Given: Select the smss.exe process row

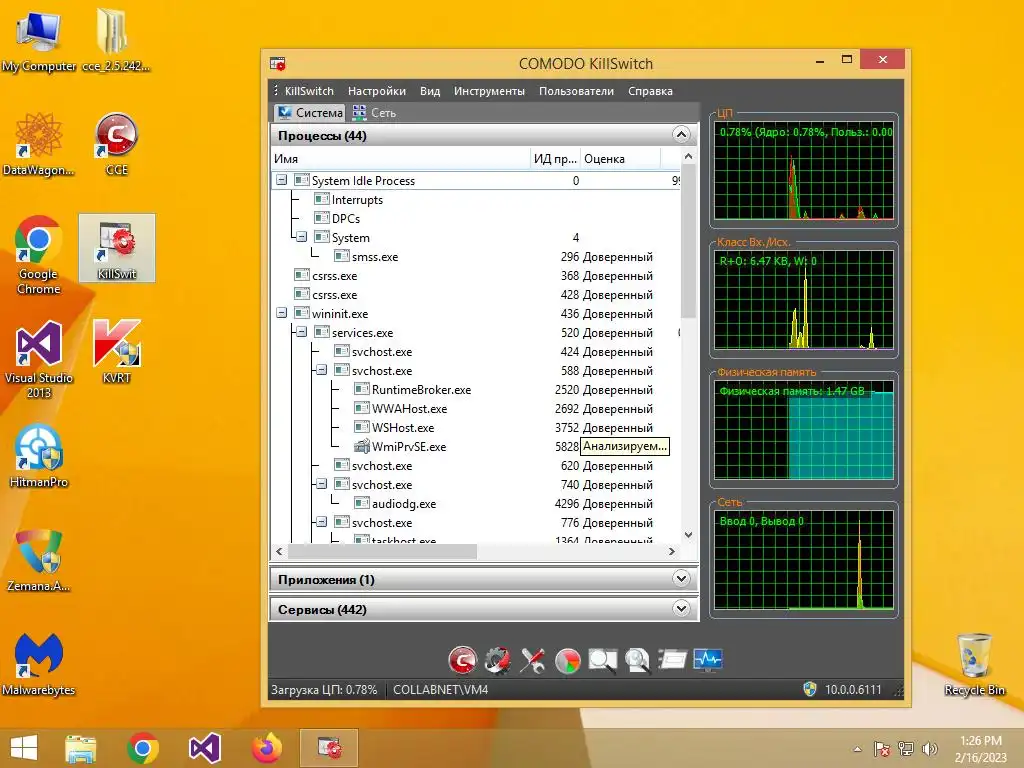Looking at the screenshot, I should click(476, 257).
